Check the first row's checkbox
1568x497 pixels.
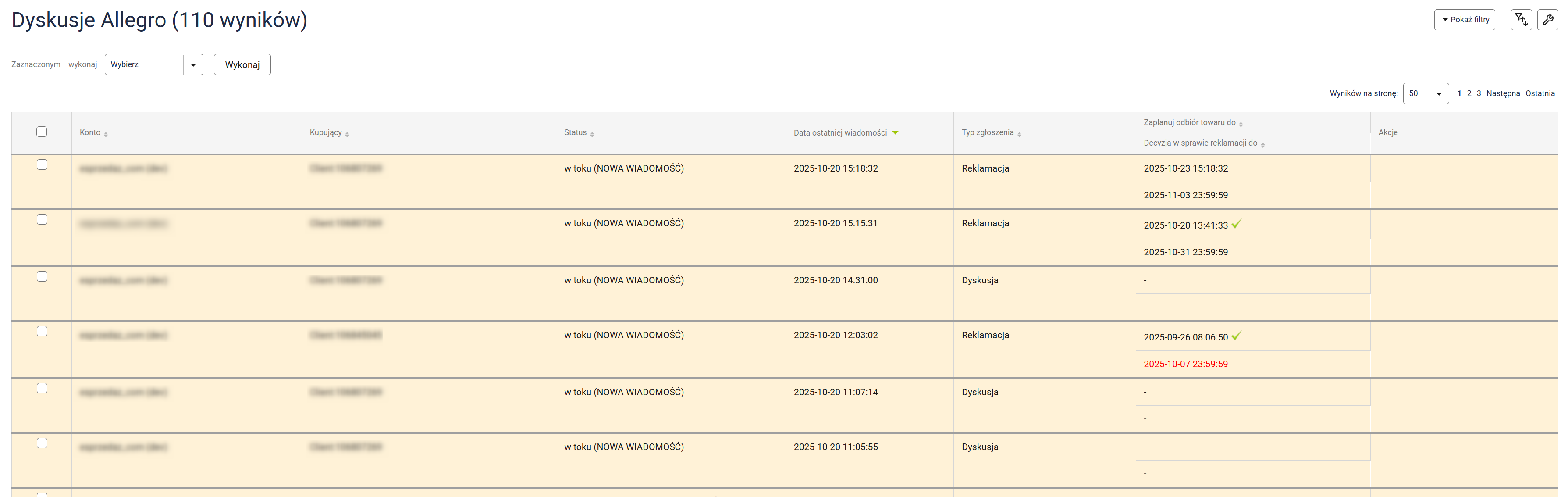[42, 164]
